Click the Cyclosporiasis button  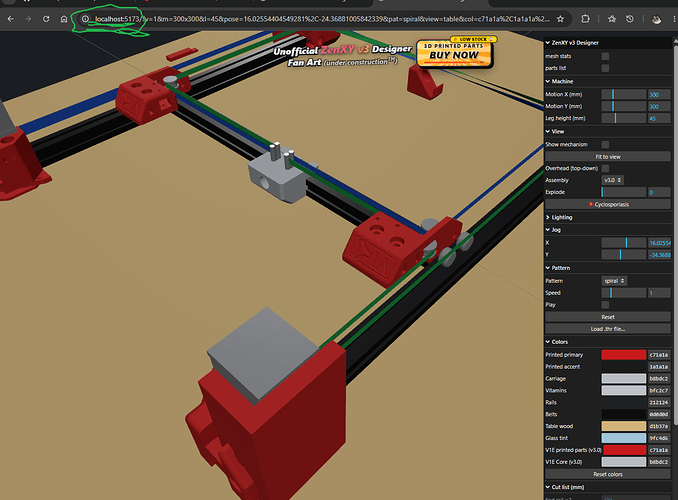[x=608, y=204]
